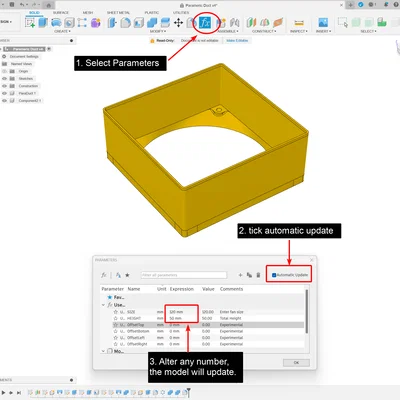Click the HEIGHT expression 50 mm
This screenshot has height=400, width=400.
pyautogui.click(x=176, y=318)
